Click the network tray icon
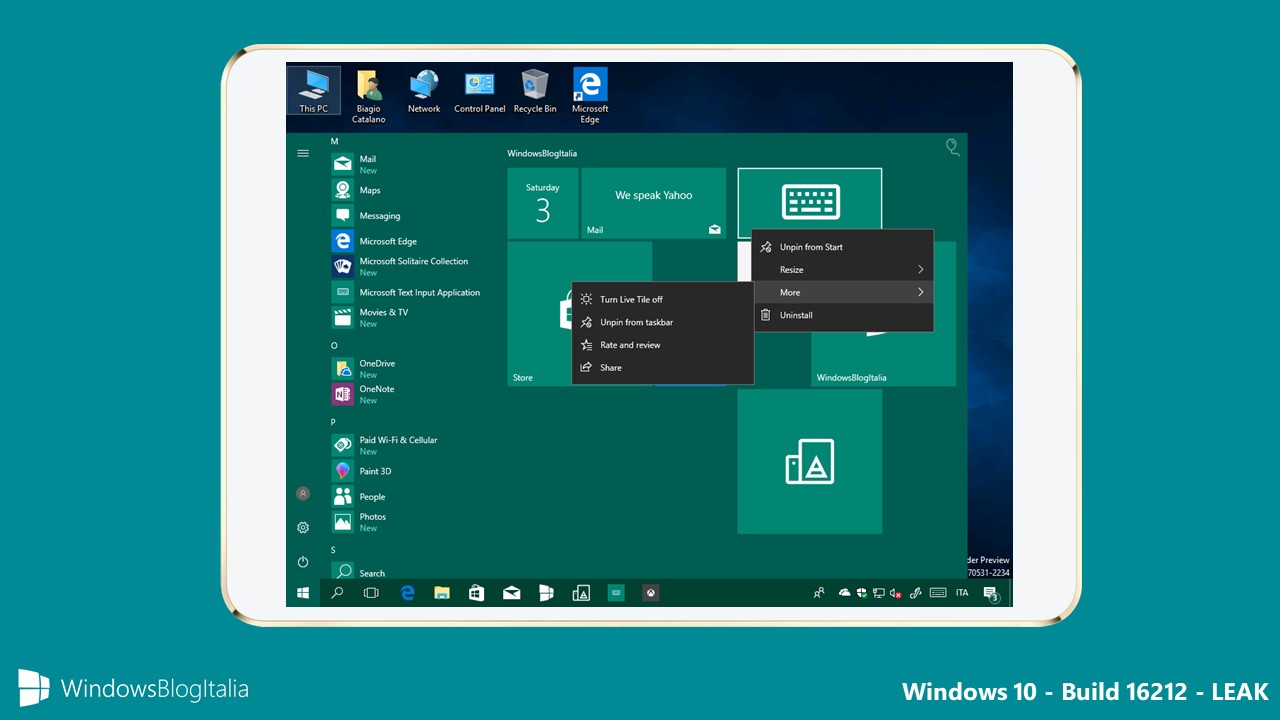This screenshot has height=720, width=1280. 879,593
